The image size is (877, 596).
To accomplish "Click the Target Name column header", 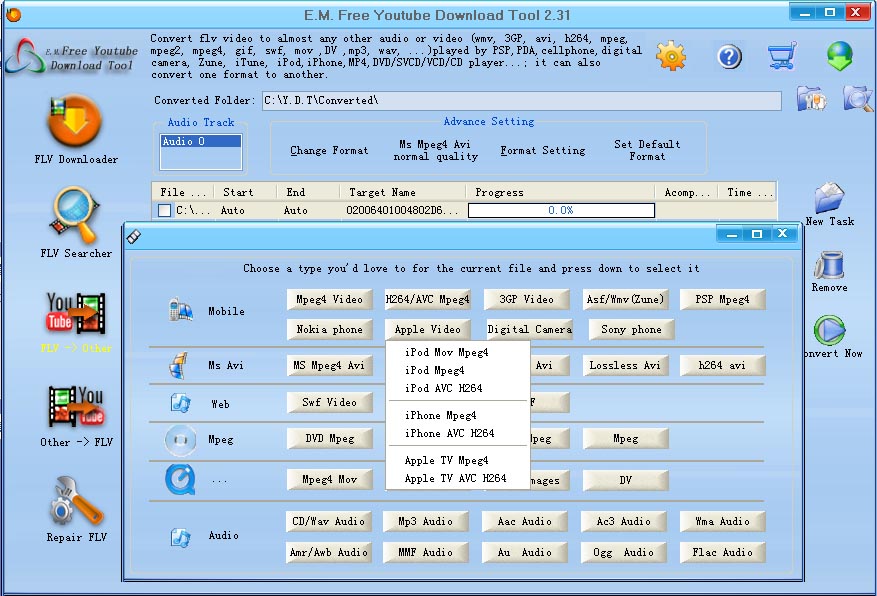I will pyautogui.click(x=402, y=192).
